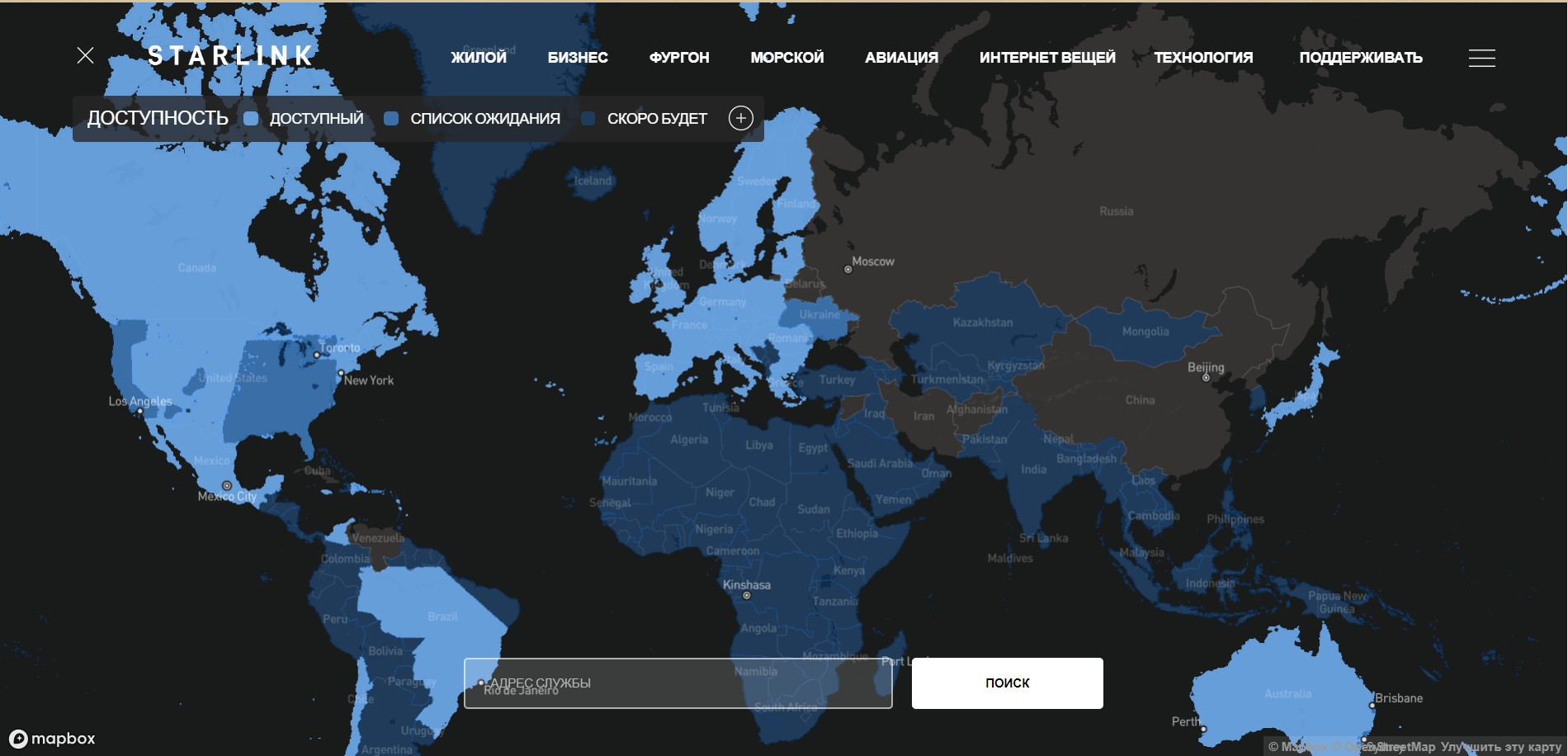Navigate to ИНТЕРНЕТ ВЕЩЕЙ
This screenshot has width=1568, height=756.
click(x=1047, y=58)
